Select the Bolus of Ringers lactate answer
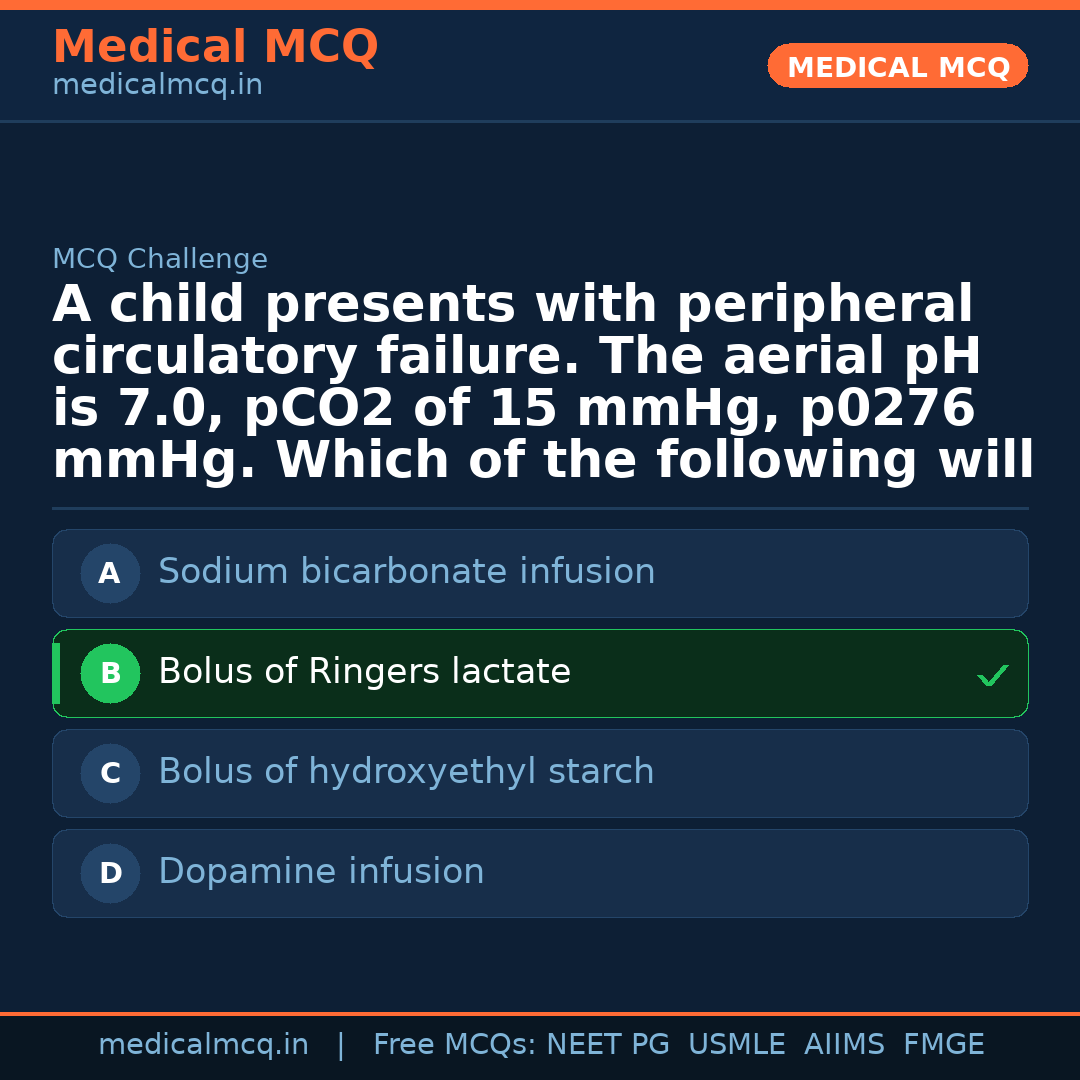The image size is (1080, 1080). click(x=364, y=672)
